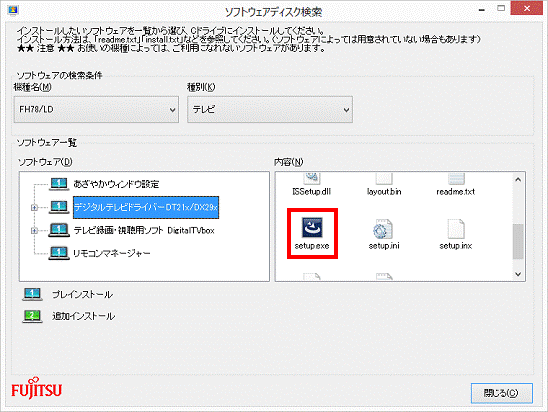The image size is (548, 412).
Task: Expand the デジタルテレビドライバー tree node
Action: coord(34,208)
